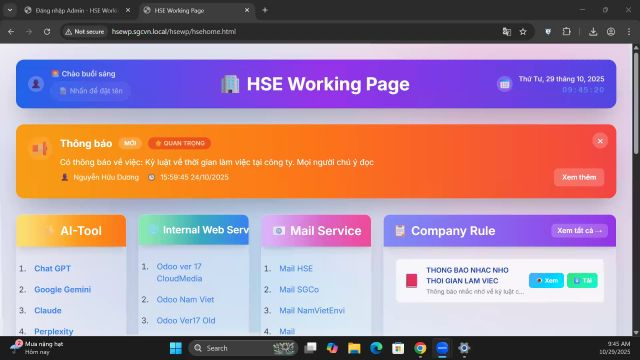
Task: Open the Extensions puzzle icon
Action: pyautogui.click(x=567, y=31)
